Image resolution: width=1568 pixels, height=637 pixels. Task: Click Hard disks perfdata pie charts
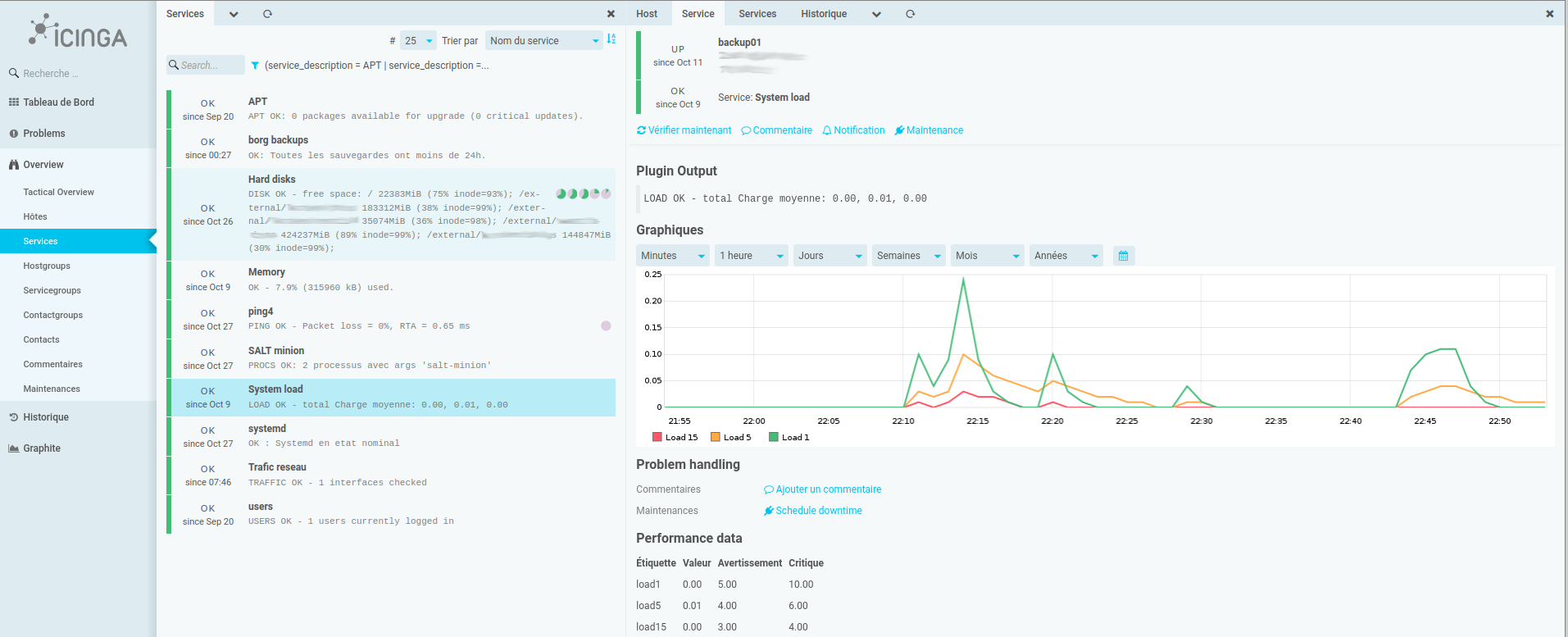click(584, 194)
